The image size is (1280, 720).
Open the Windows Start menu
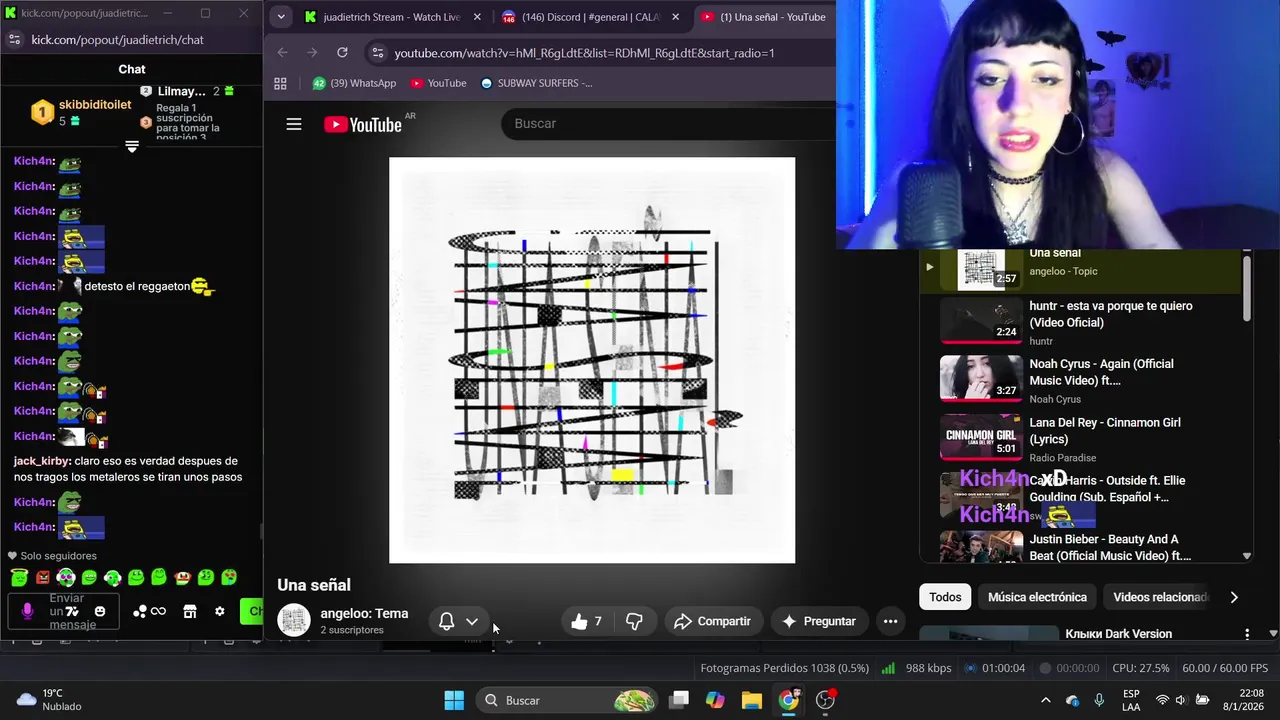[x=454, y=700]
